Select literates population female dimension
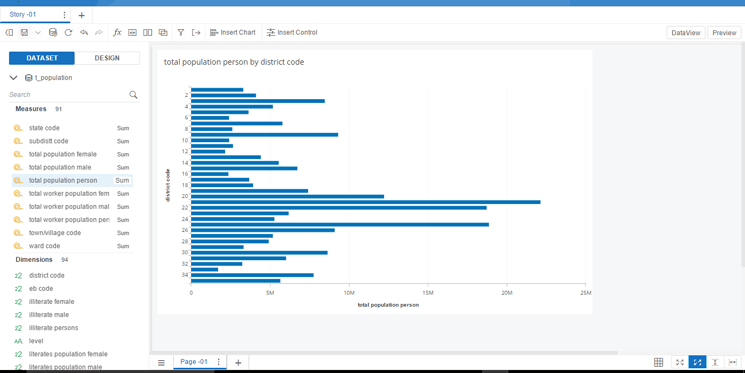This screenshot has width=745, height=373. click(x=68, y=354)
